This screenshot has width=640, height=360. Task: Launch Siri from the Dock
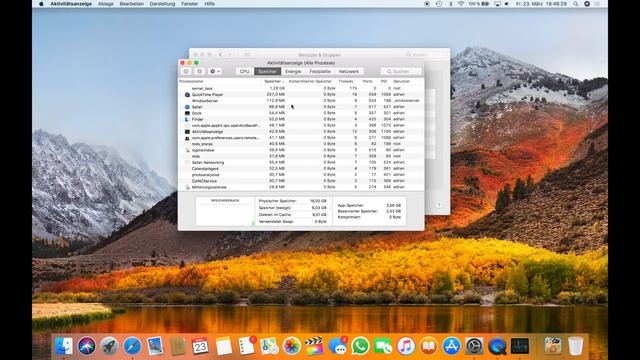tap(87, 346)
